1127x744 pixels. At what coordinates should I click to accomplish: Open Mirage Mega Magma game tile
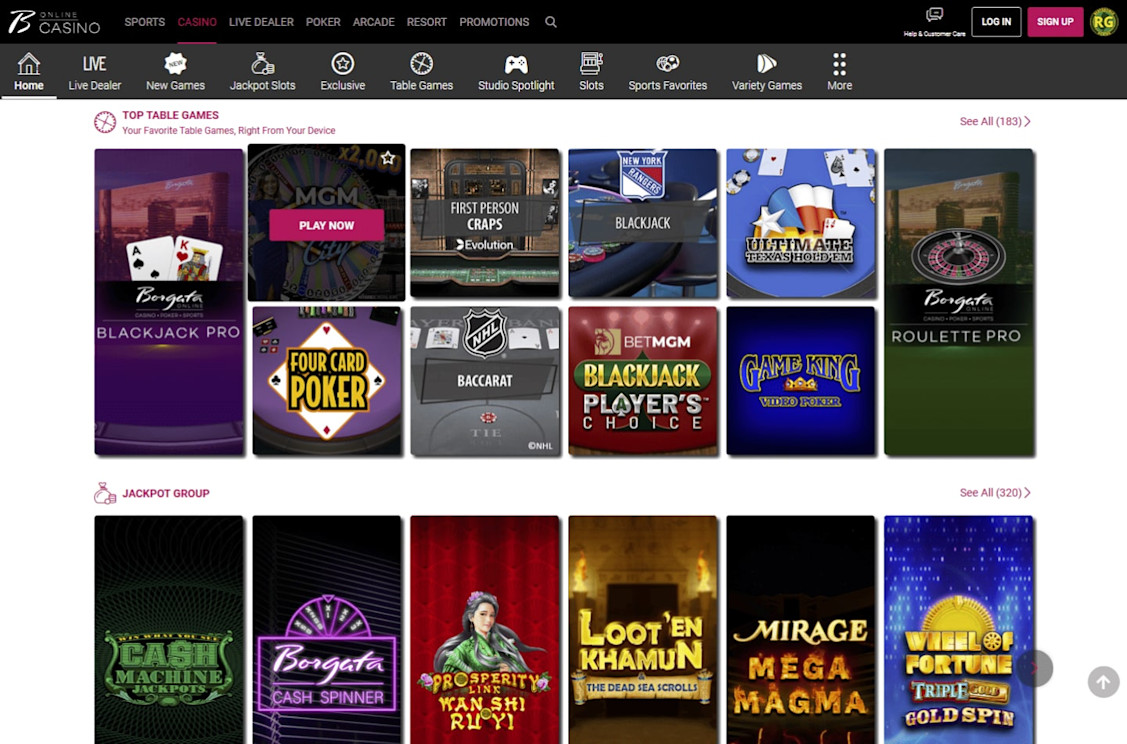(x=801, y=630)
